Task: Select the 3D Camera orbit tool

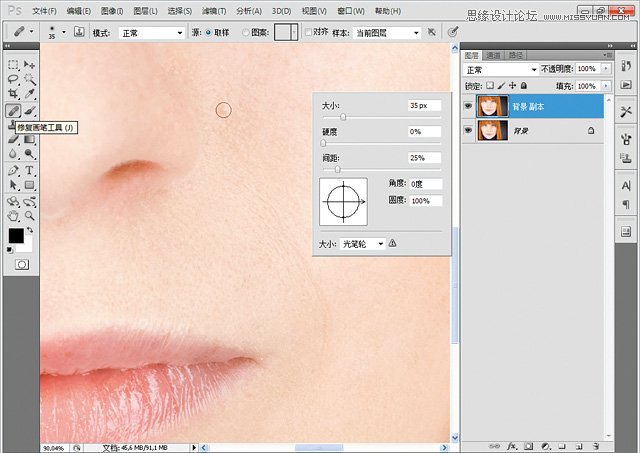Action: pyautogui.click(x=29, y=202)
